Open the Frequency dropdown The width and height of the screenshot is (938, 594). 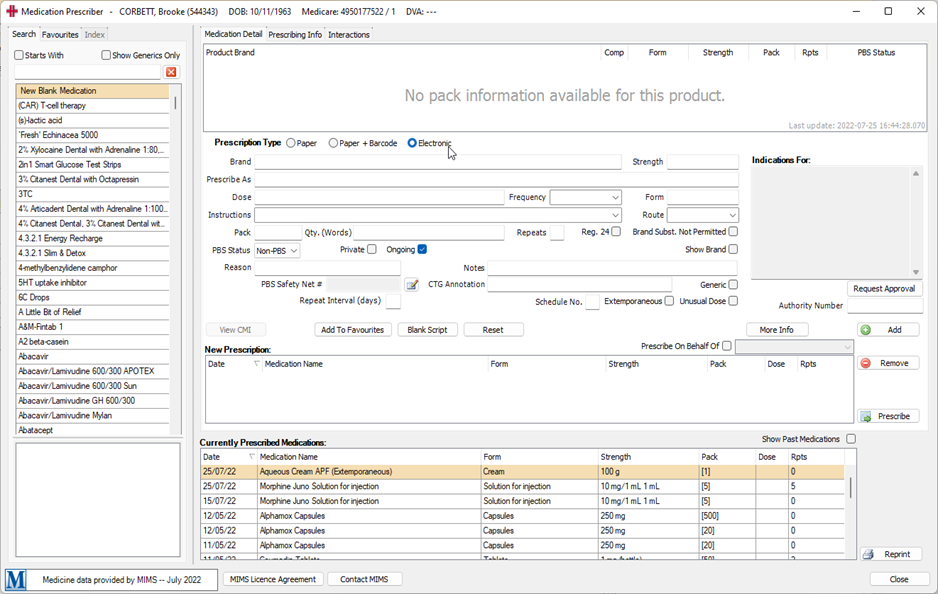[614, 198]
